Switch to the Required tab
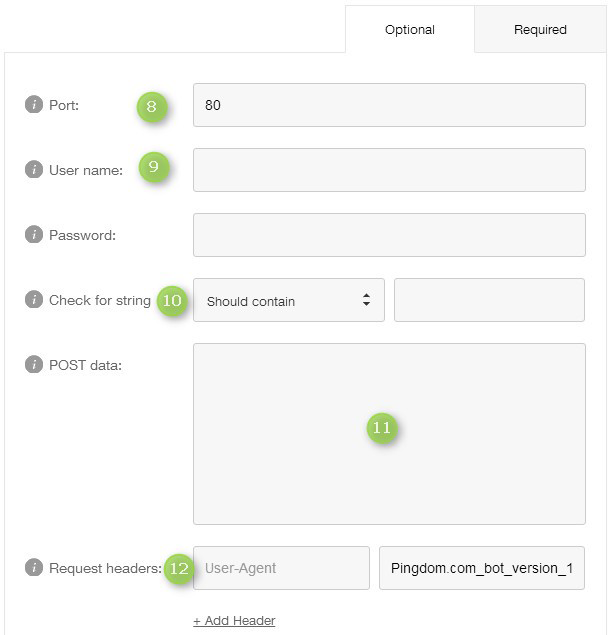608x635 pixels. point(540,30)
